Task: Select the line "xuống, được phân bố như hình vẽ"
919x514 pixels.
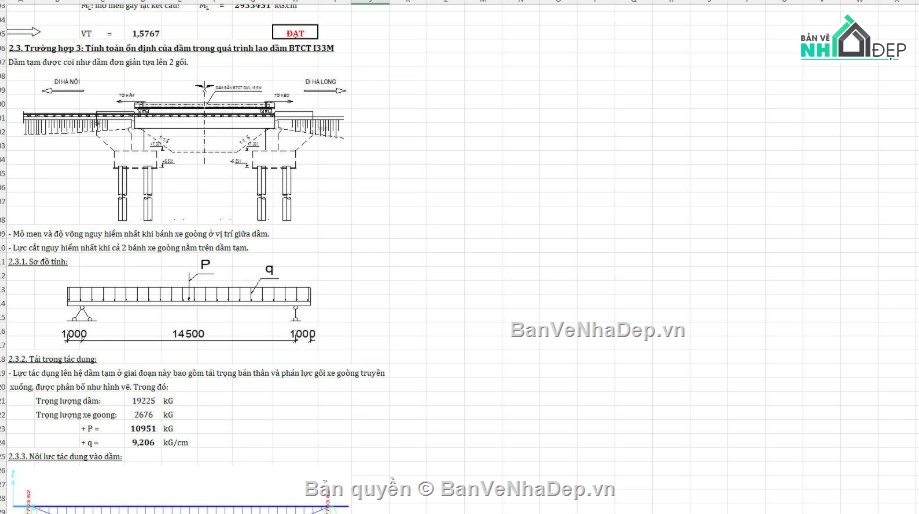Action: tap(89, 387)
